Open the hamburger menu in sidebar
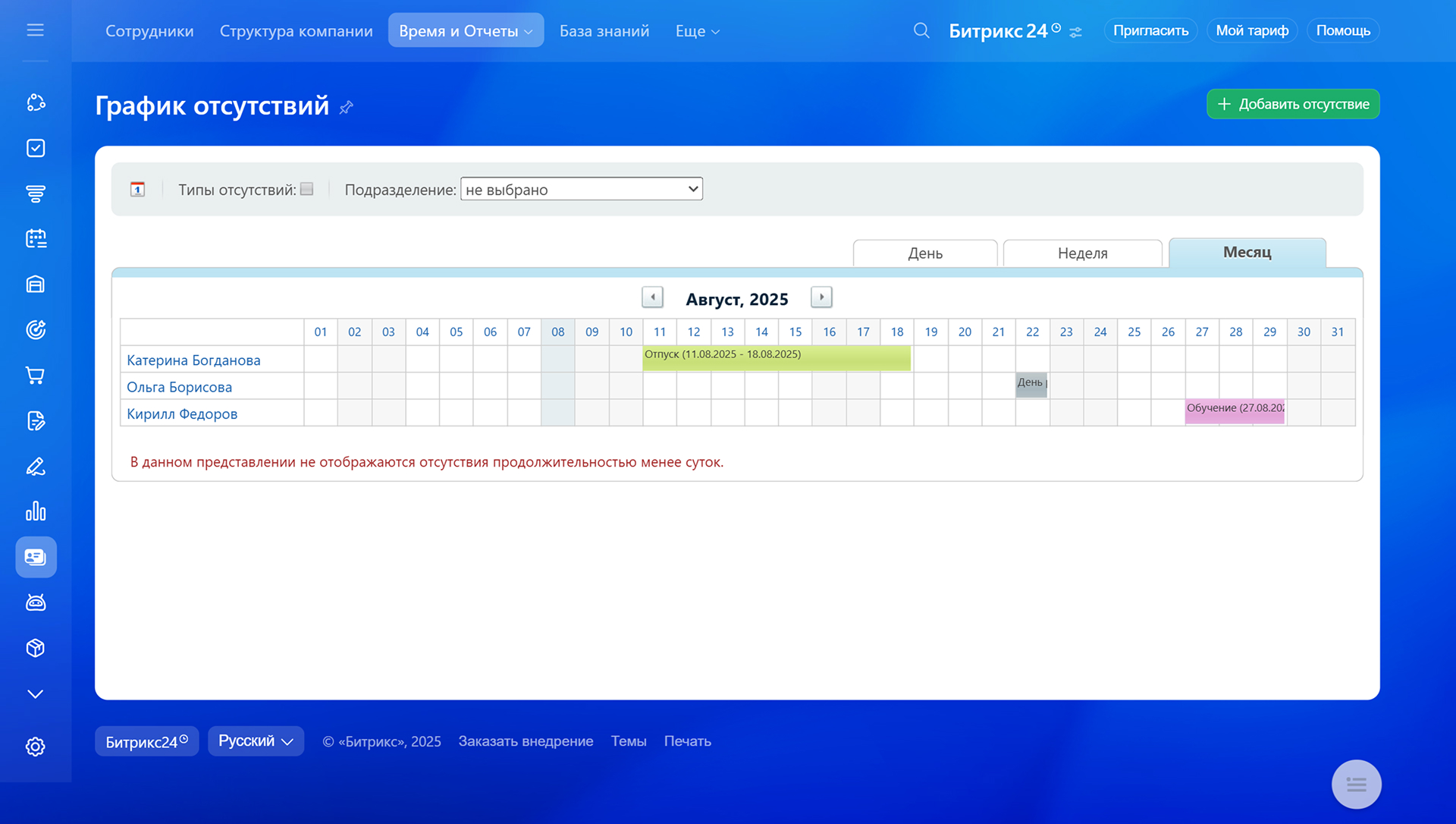Screen dimensions: 1456x824 pos(35,30)
